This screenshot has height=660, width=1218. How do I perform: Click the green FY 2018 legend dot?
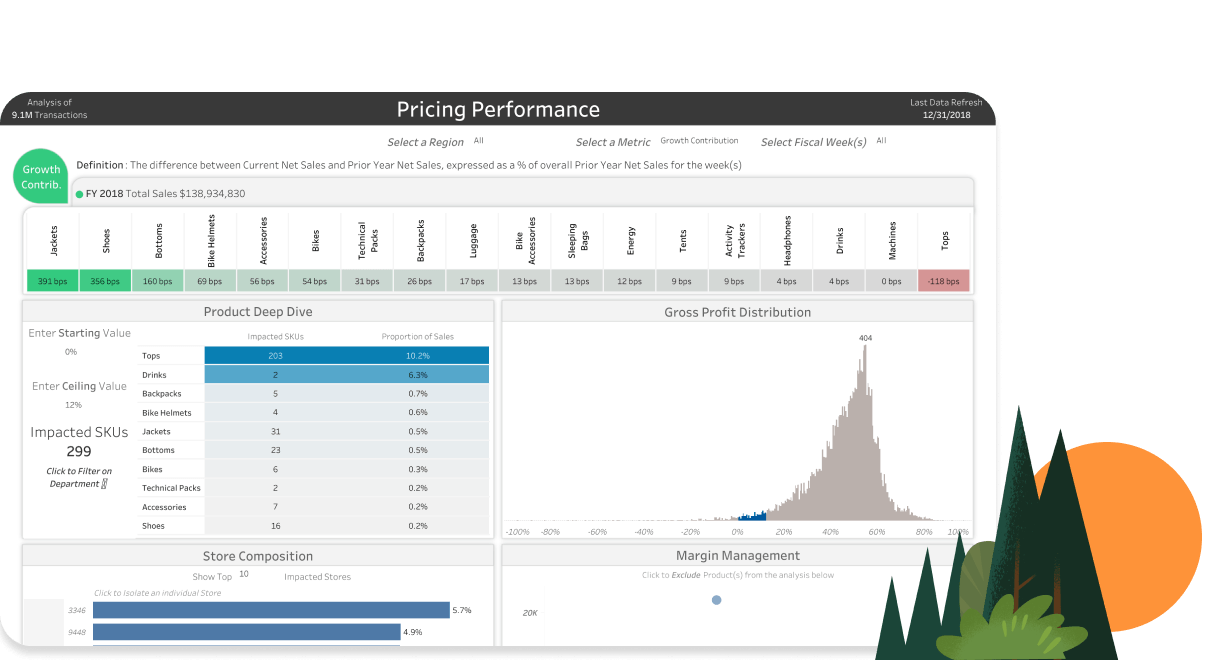[79, 194]
